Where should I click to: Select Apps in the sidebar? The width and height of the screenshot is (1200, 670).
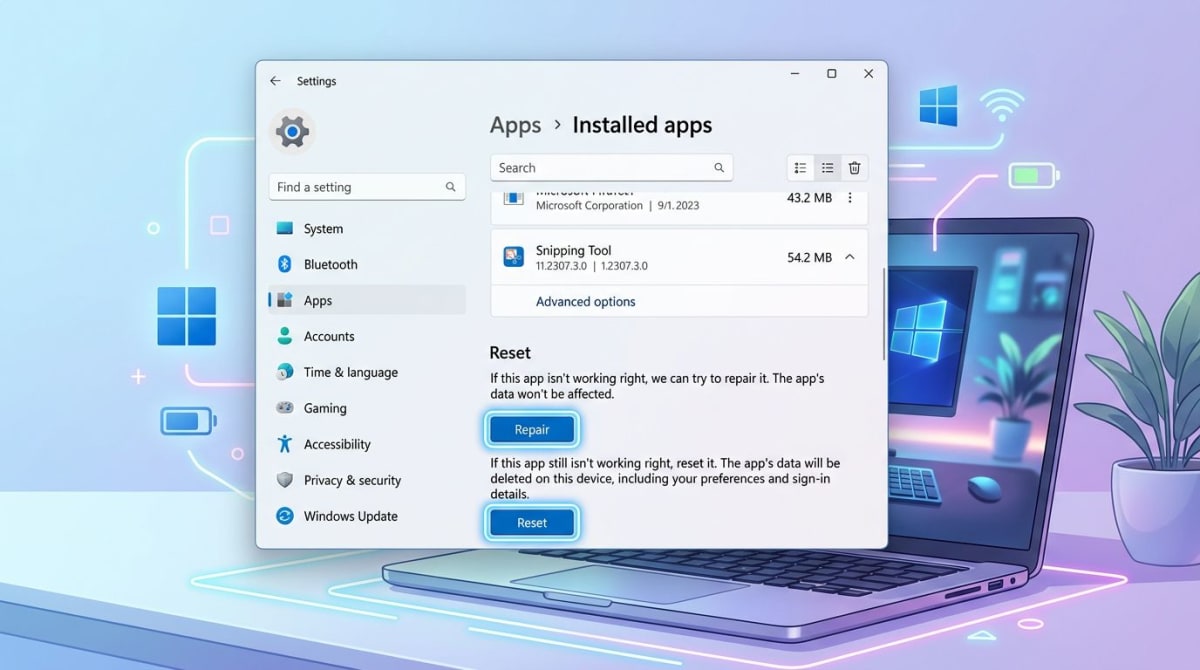pyautogui.click(x=367, y=300)
